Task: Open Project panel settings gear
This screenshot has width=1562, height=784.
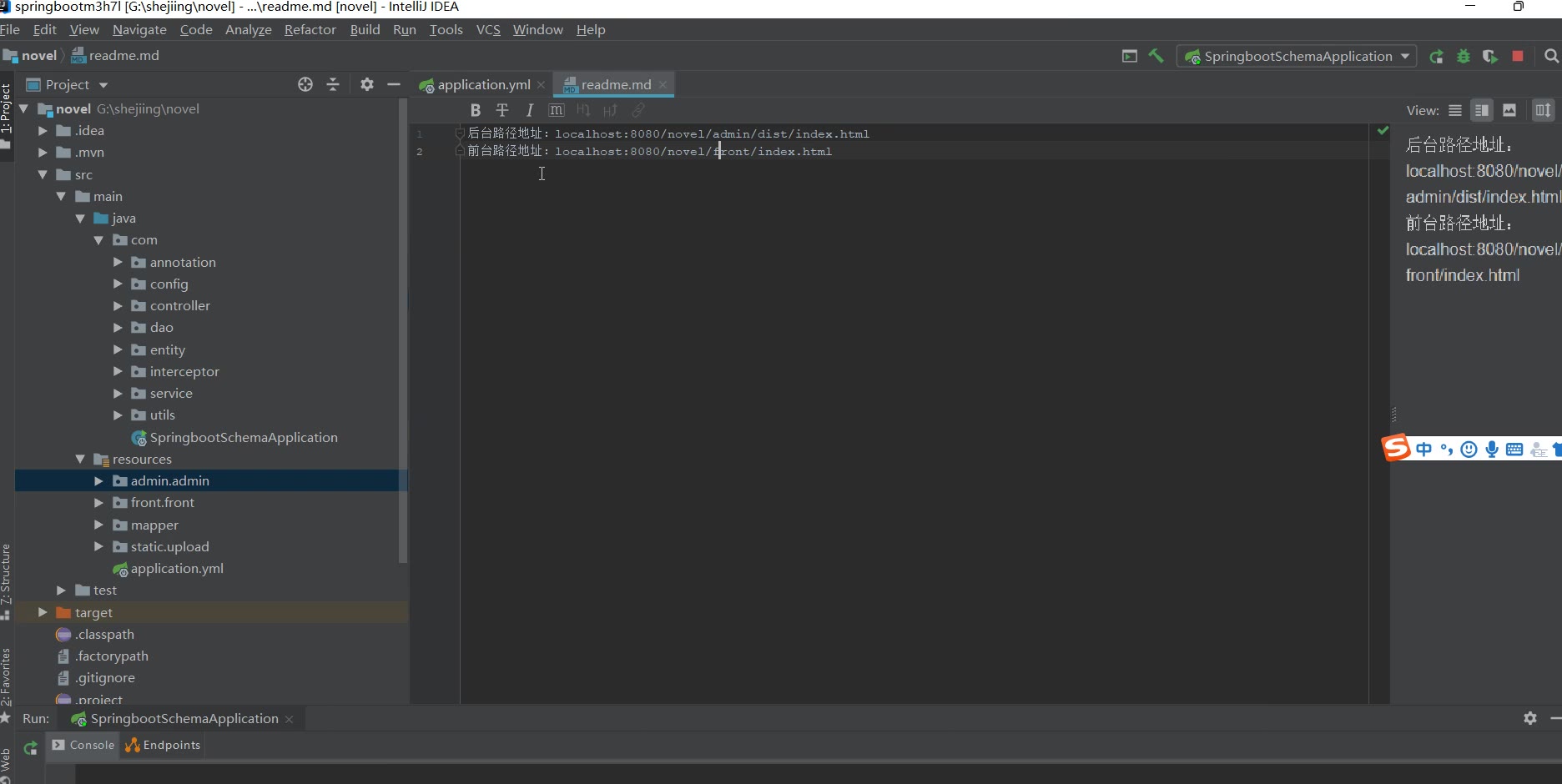Action: (x=367, y=84)
